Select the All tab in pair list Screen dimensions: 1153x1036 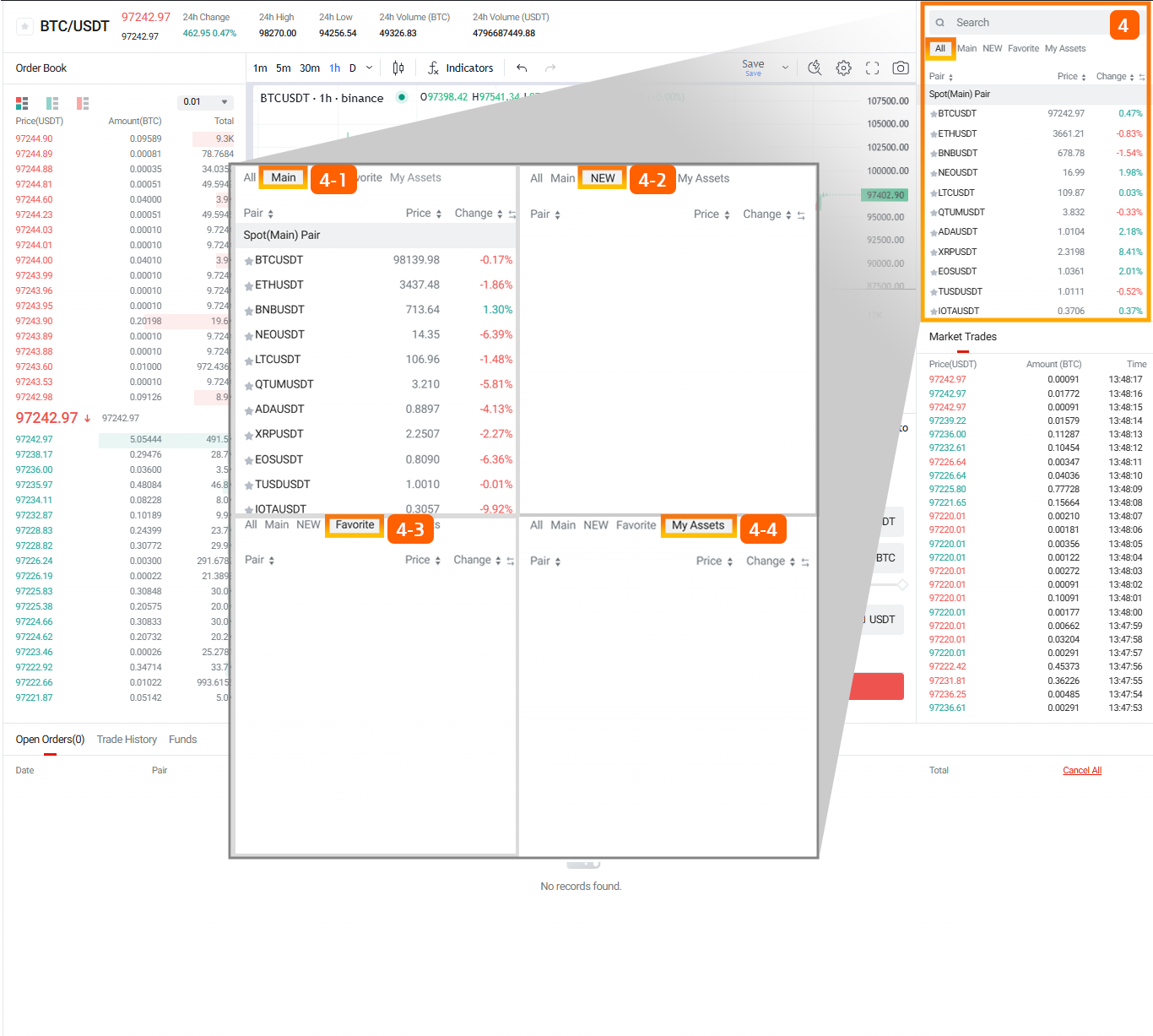click(x=939, y=48)
